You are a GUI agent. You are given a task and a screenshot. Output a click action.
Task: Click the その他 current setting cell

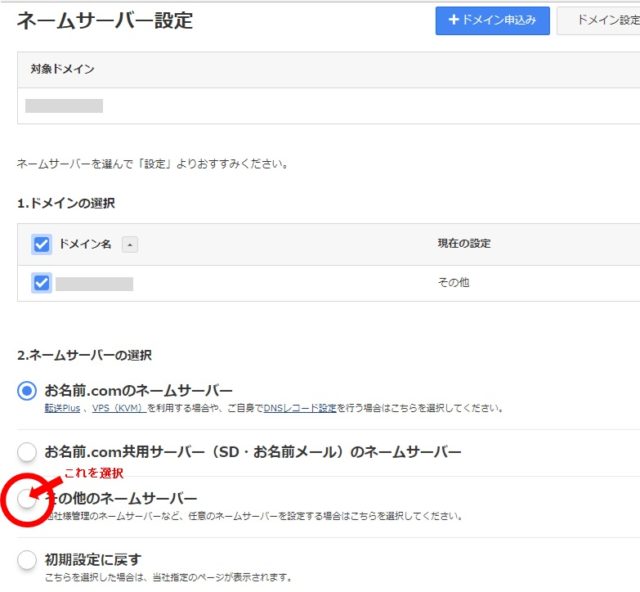coord(453,283)
